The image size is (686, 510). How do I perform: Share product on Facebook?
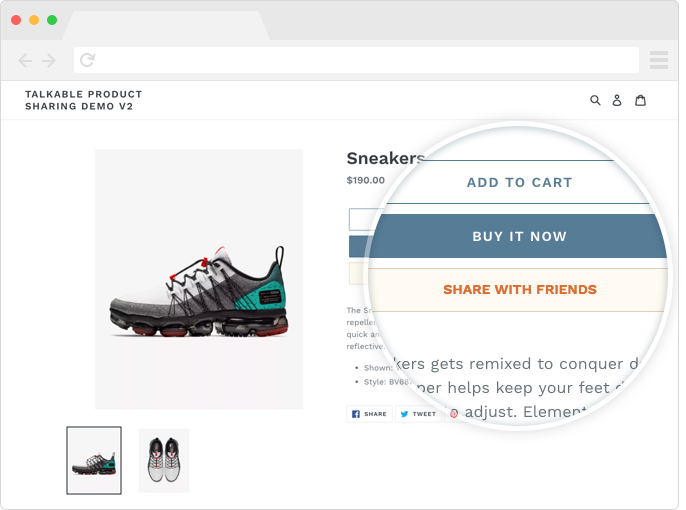(x=368, y=413)
